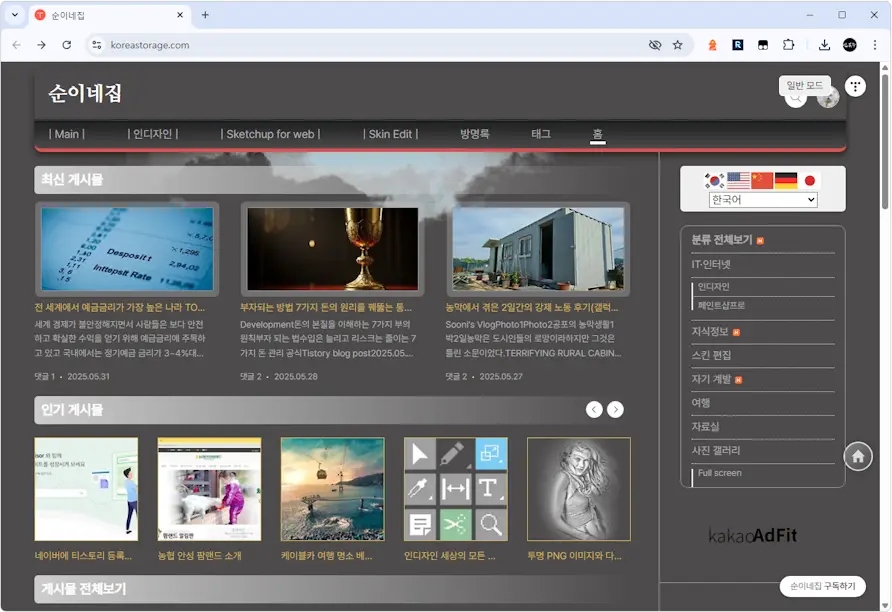Open the golden goblet post thumbnail
The height and width of the screenshot is (612, 892).
(x=333, y=249)
